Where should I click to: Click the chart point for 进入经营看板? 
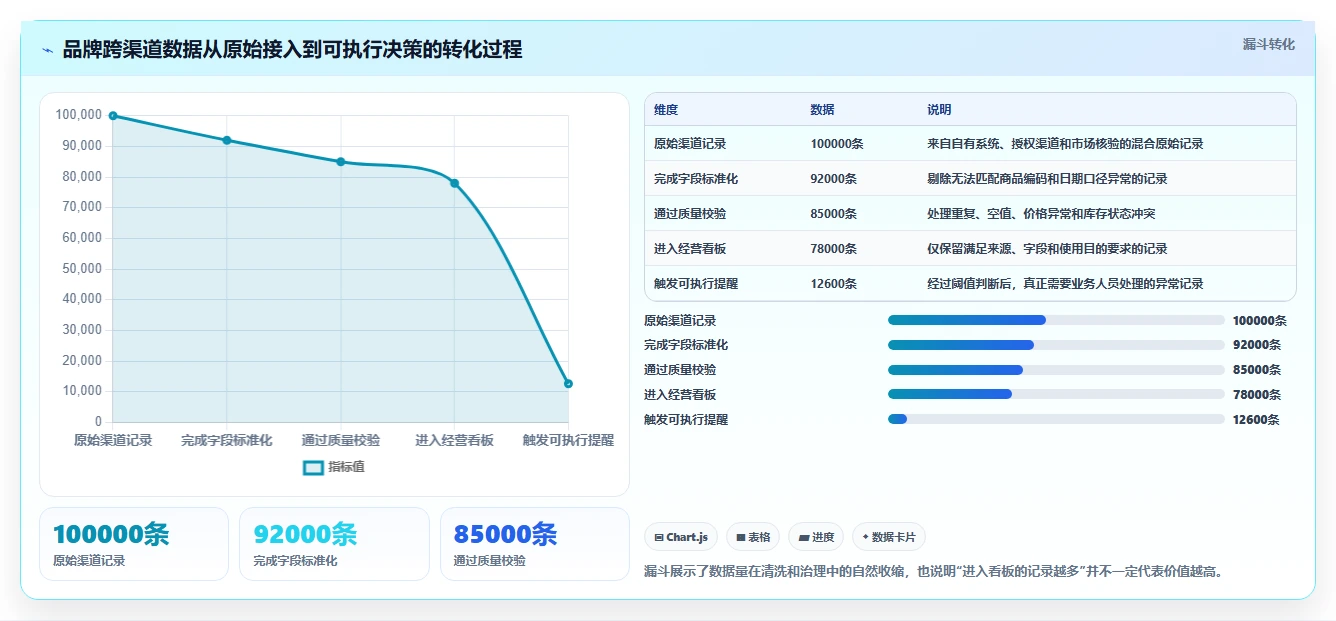pos(454,183)
